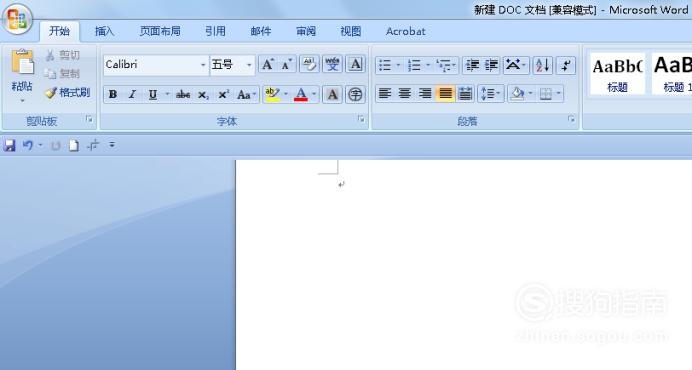The height and width of the screenshot is (370, 692).
Task: Apply subscript x₂ formatting
Action: 203,94
